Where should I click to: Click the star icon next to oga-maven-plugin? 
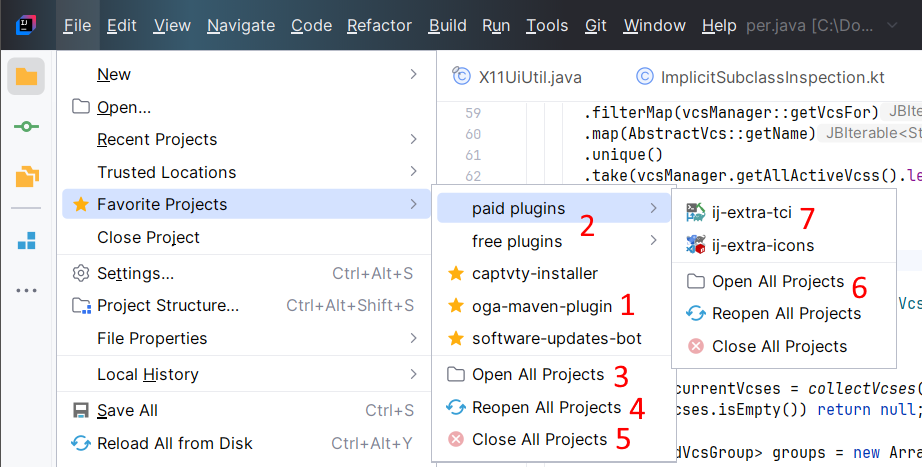[456, 306]
